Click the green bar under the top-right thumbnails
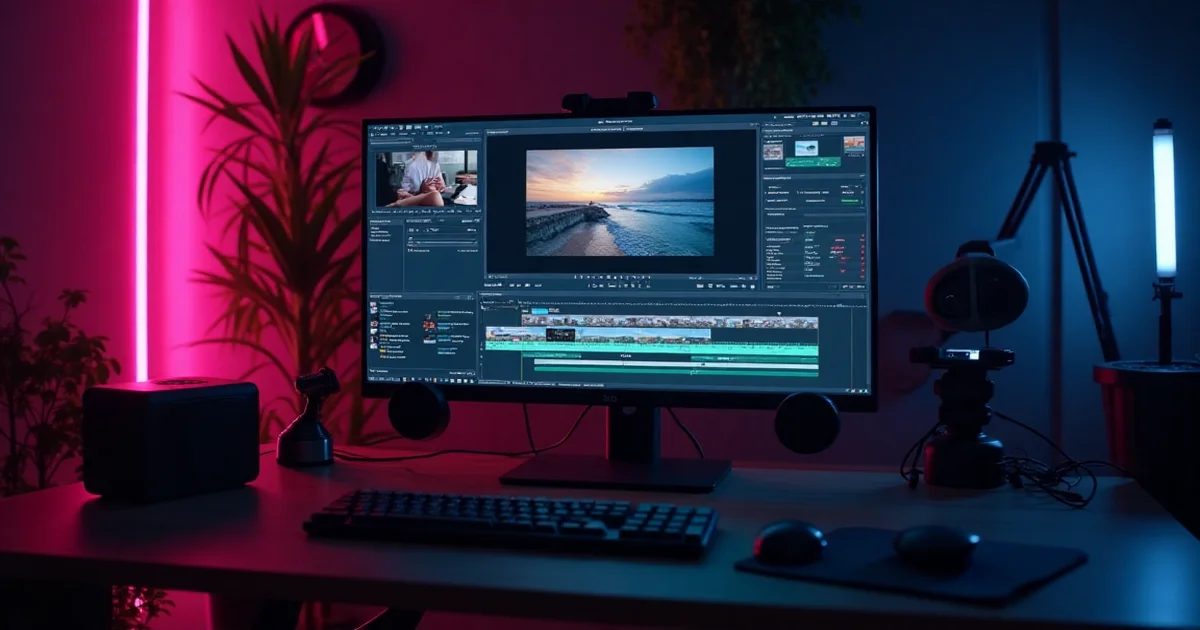1200x630 pixels. (x=812, y=162)
